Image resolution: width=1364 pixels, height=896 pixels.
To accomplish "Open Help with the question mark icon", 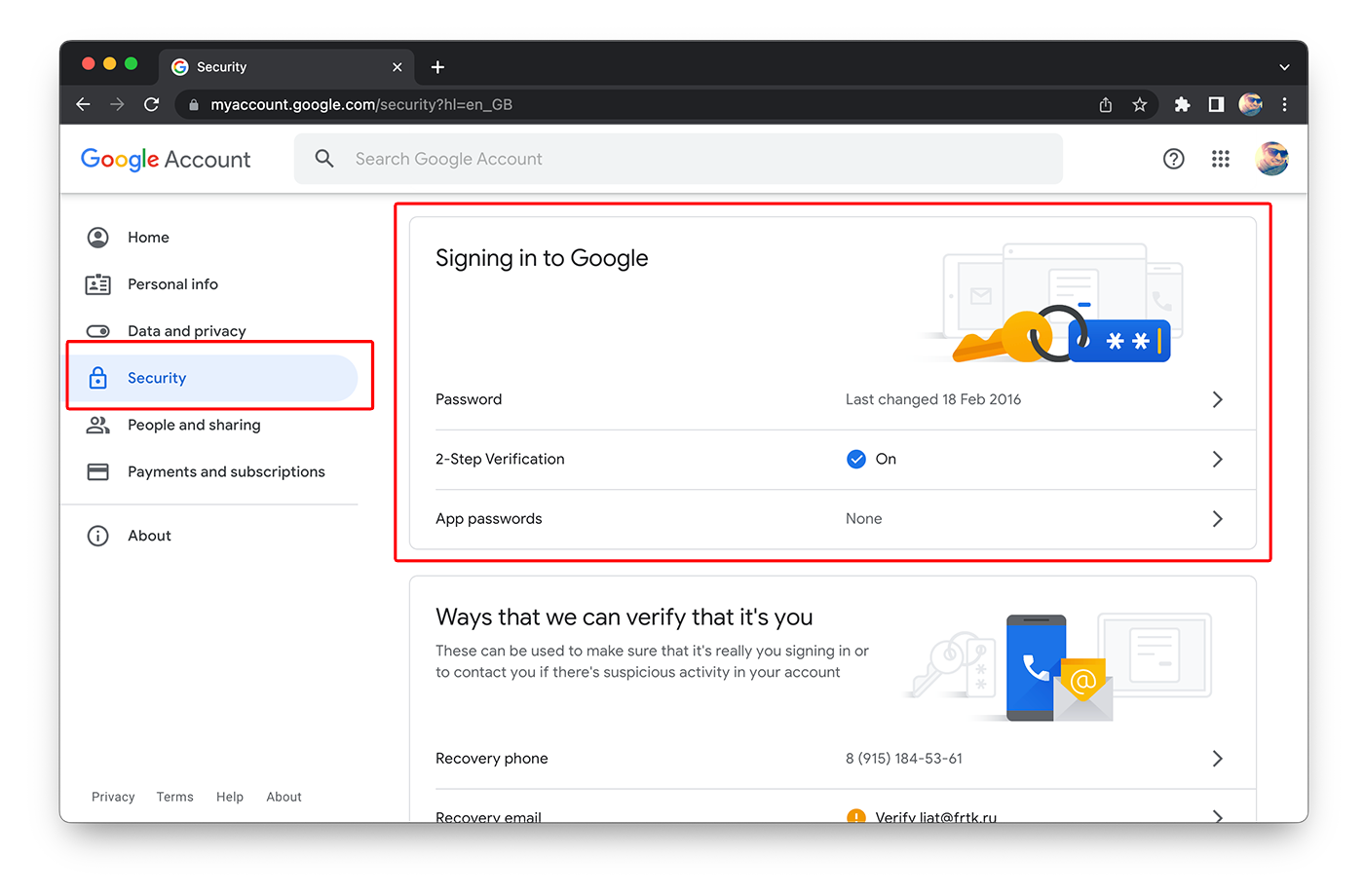I will (1174, 159).
